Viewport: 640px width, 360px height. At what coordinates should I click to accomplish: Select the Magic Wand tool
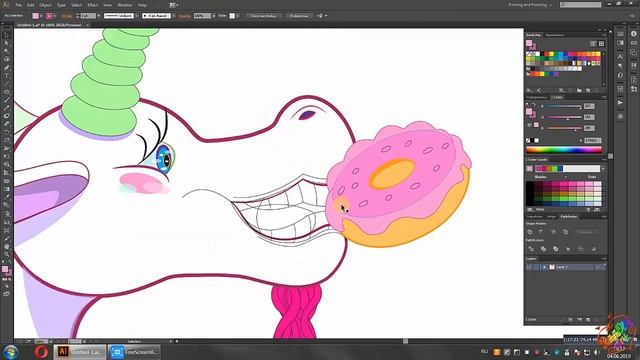point(7,51)
